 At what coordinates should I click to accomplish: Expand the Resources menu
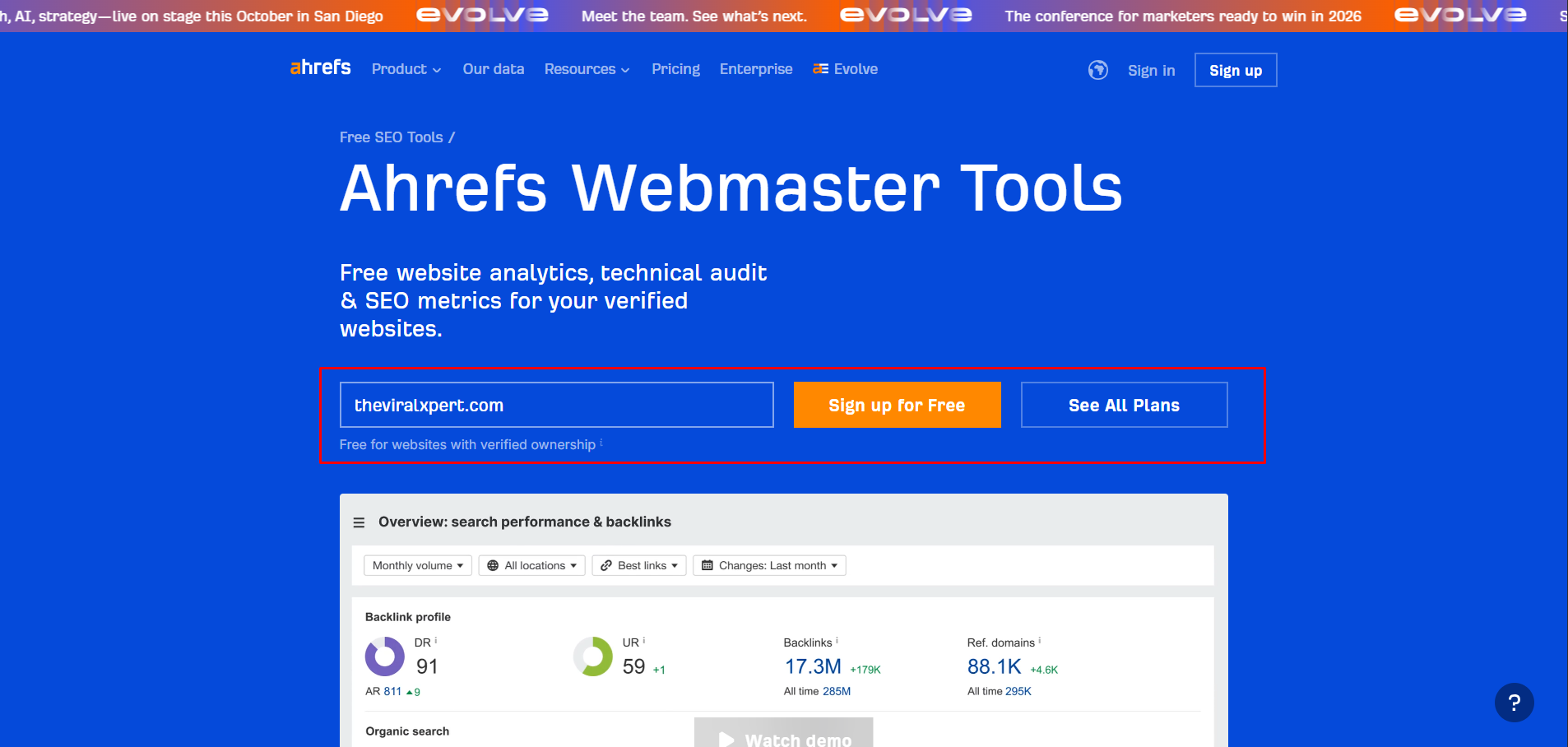(x=587, y=69)
